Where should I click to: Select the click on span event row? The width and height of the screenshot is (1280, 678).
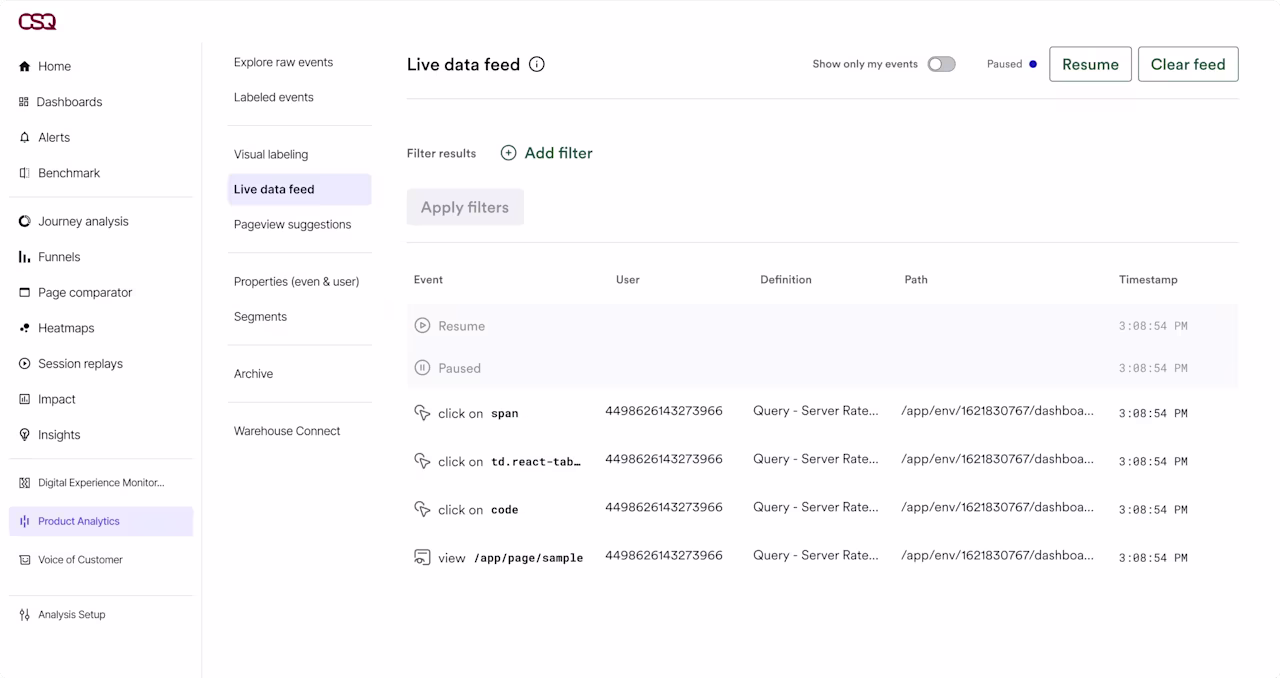pyautogui.click(x=822, y=413)
